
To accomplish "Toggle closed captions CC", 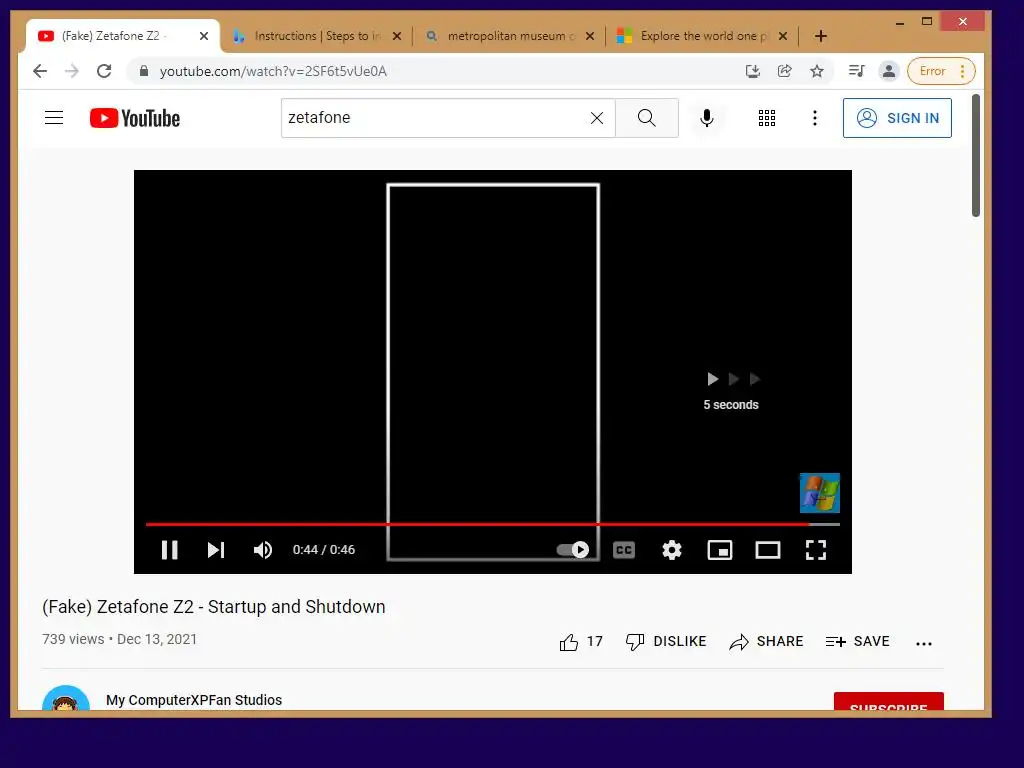I will click(624, 550).
